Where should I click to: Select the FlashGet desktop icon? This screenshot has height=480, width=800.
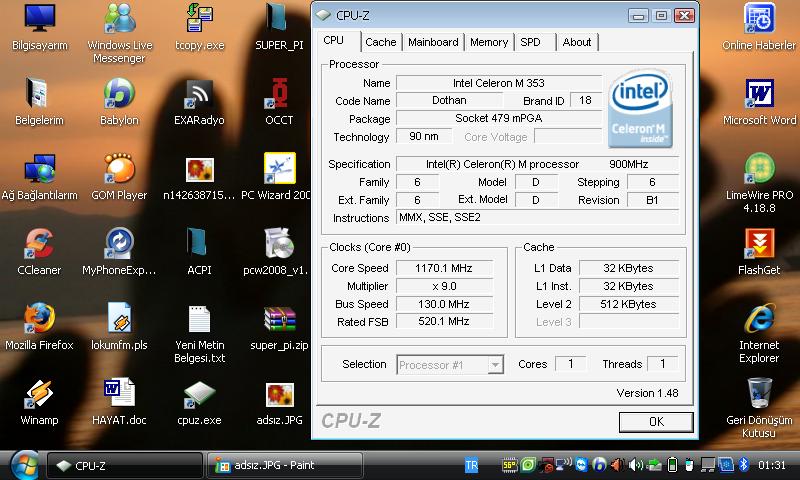[759, 244]
